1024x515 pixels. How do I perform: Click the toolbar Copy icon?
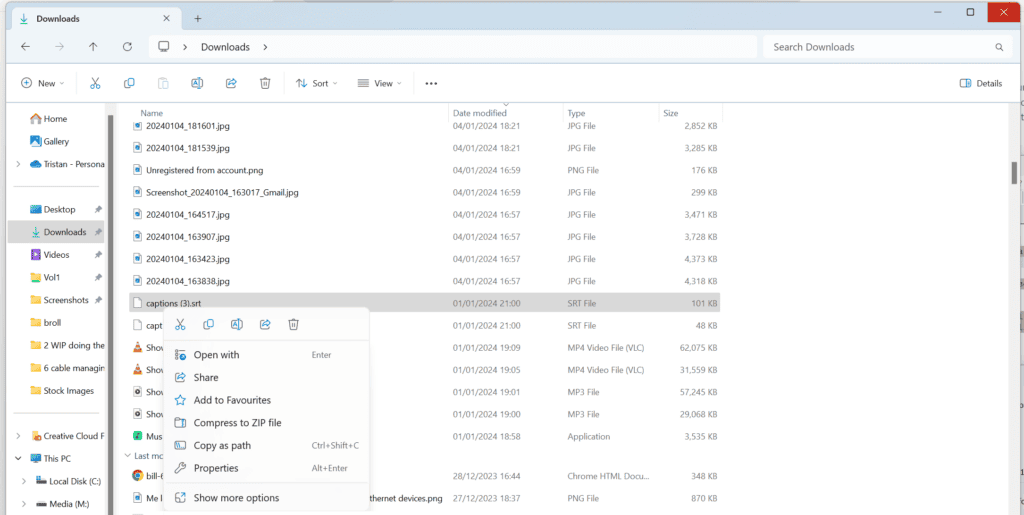tap(129, 83)
